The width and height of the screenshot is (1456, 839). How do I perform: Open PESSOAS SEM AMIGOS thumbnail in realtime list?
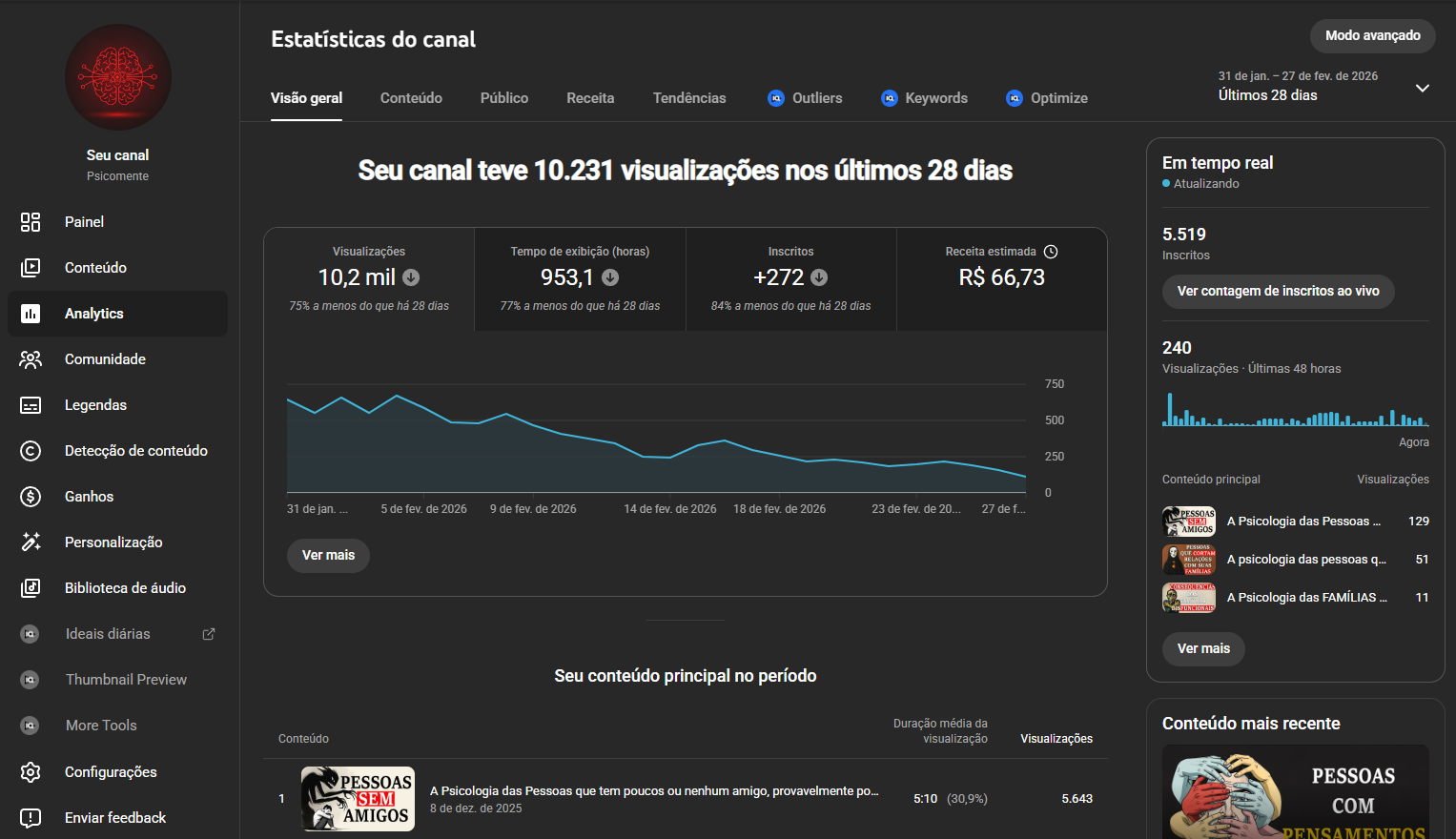point(1189,522)
